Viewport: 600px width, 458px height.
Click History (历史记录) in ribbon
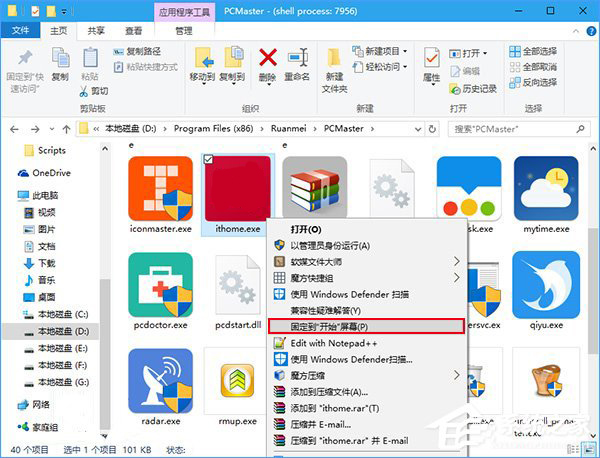(473, 89)
